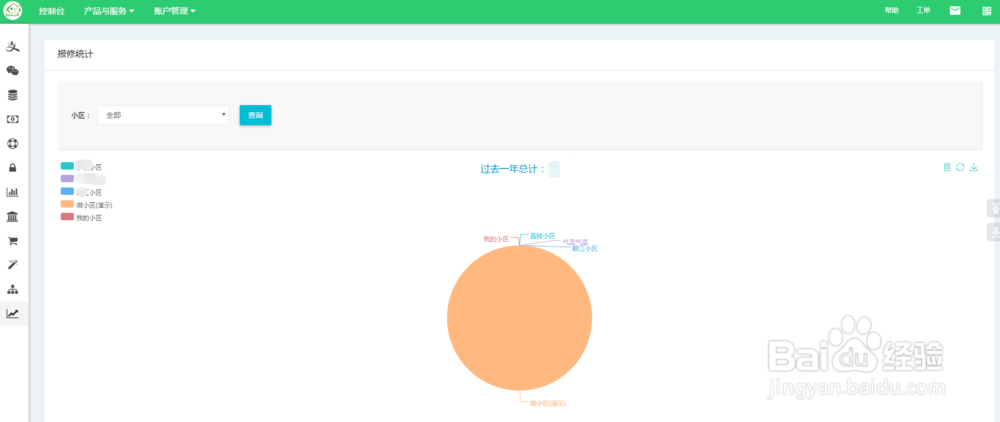Image resolution: width=1000 pixels, height=422 pixels.
Task: Open the mail envelope icon
Action: click(x=955, y=11)
